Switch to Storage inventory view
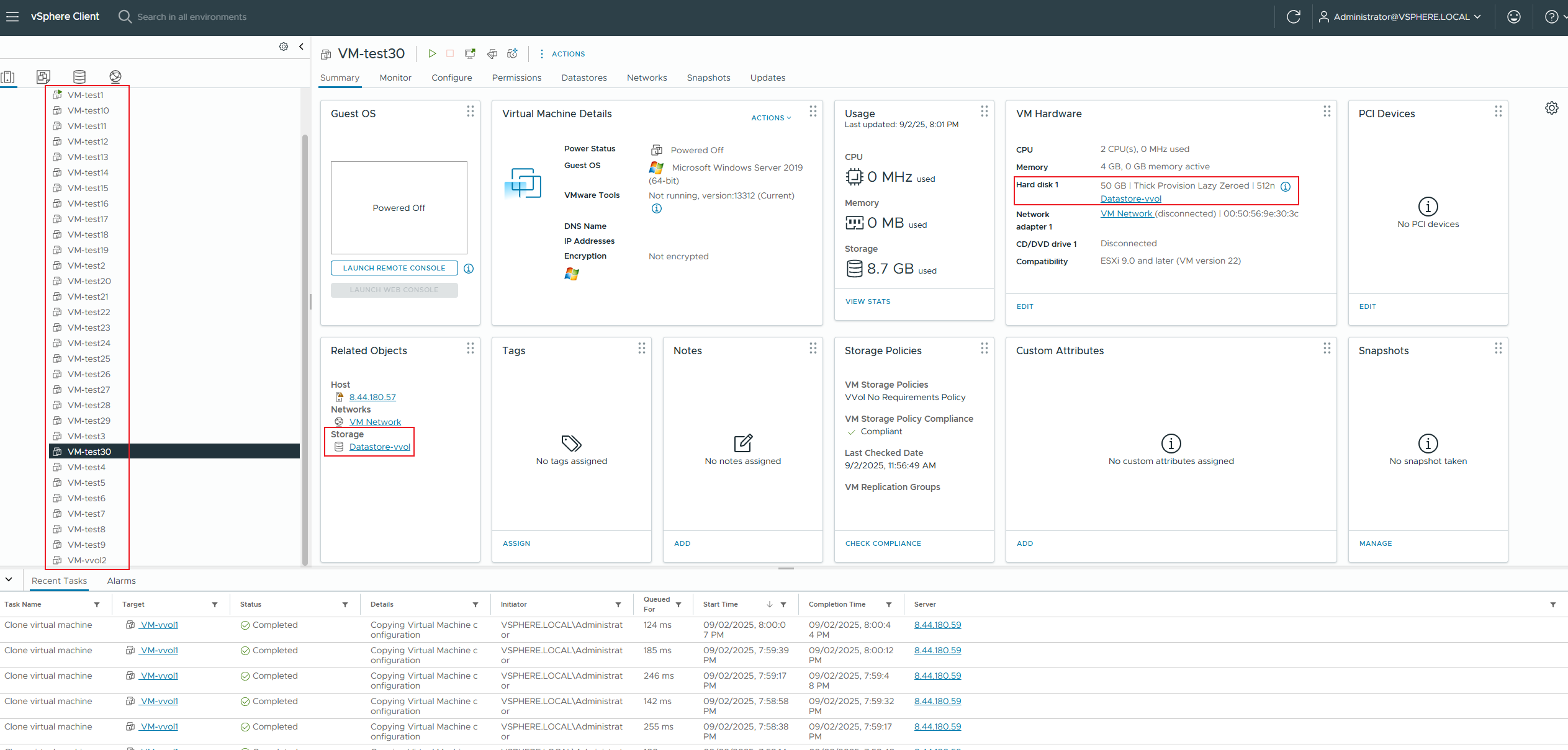This screenshot has height=750, width=1568. [79, 77]
